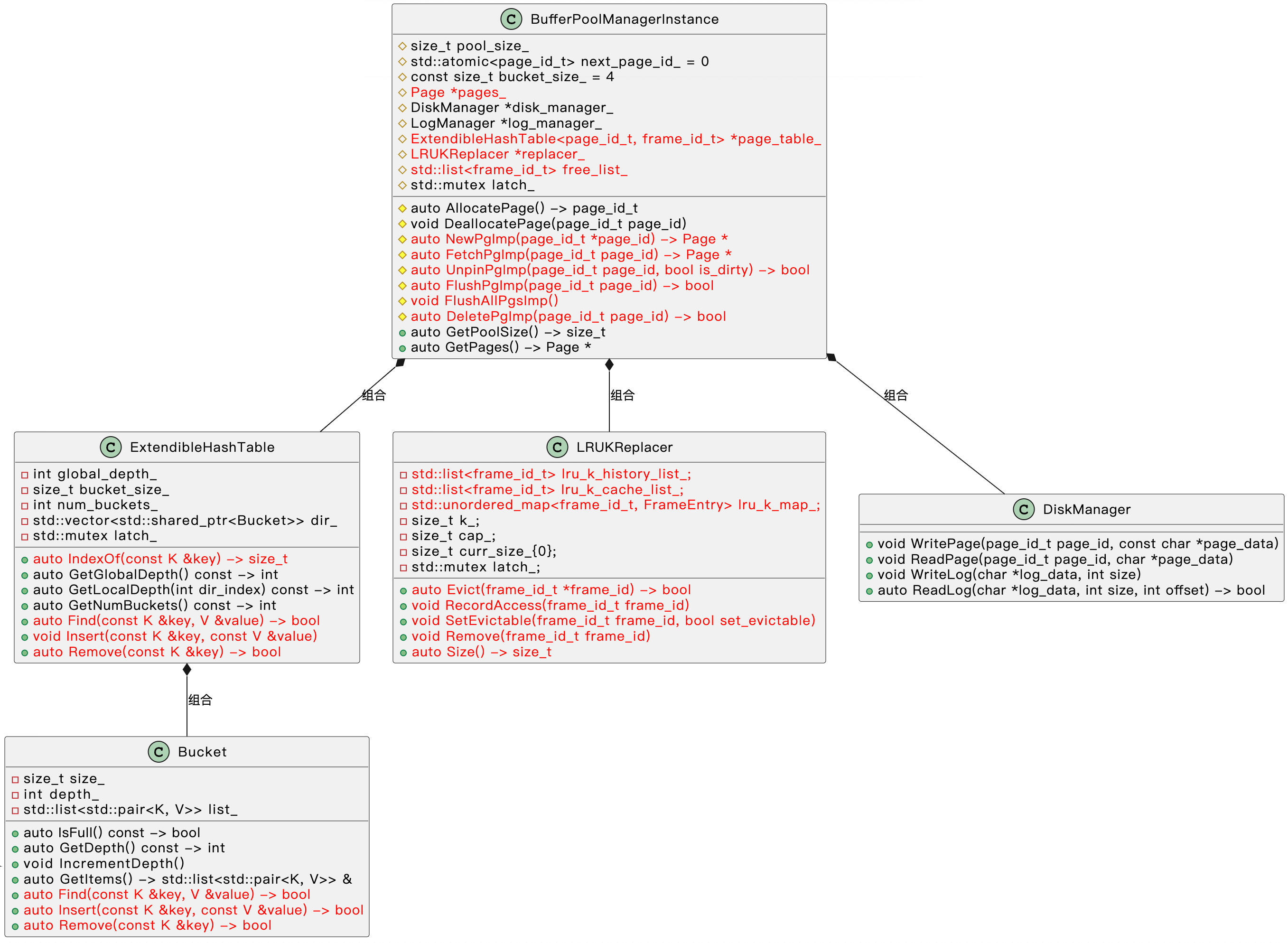The width and height of the screenshot is (1288, 943).
Task: Click the red square beside lru_k_history_list_
Action: click(x=403, y=475)
